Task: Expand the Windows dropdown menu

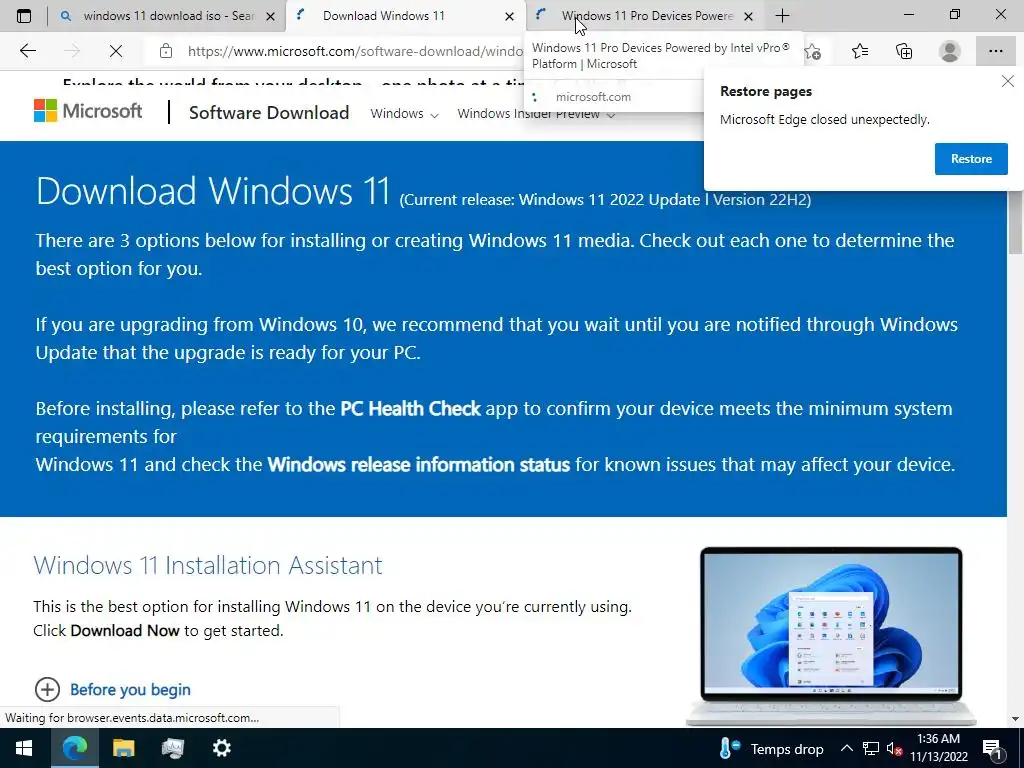Action: [404, 114]
